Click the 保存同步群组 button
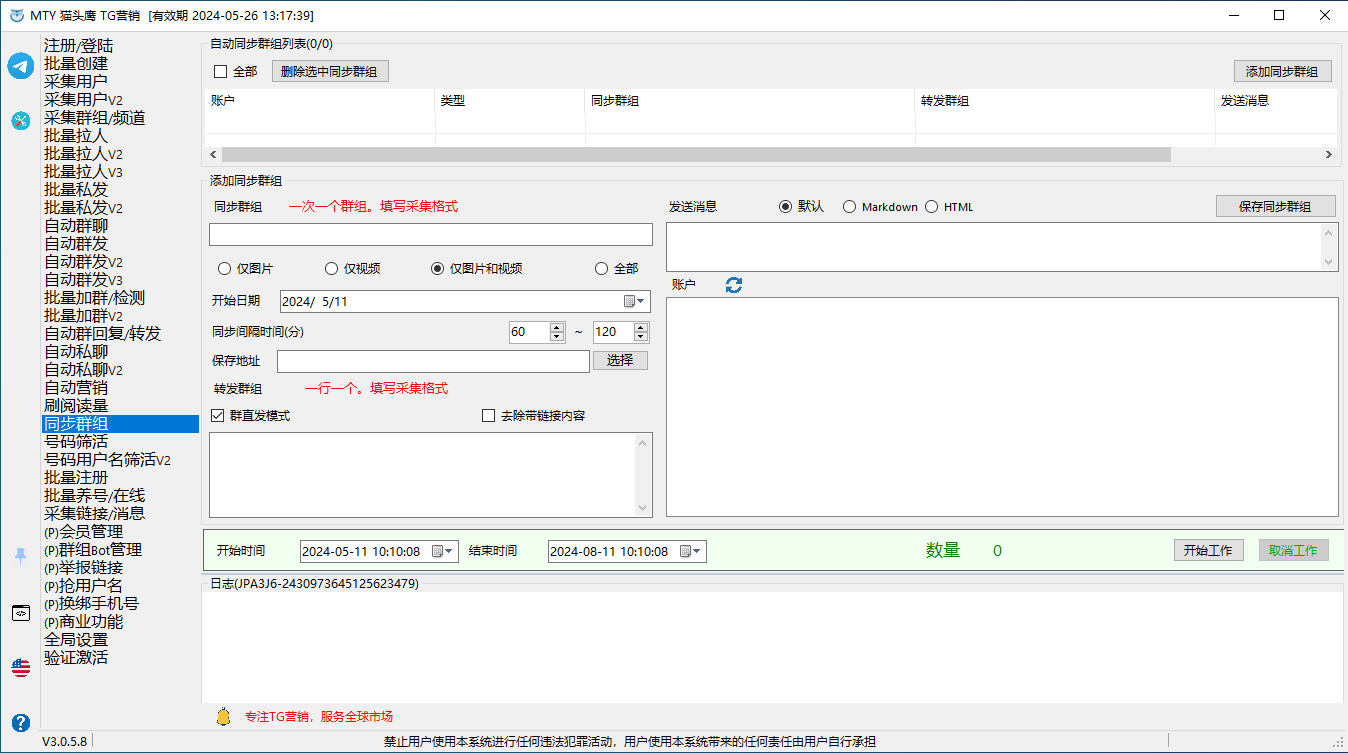The image size is (1348, 753). [1276, 206]
